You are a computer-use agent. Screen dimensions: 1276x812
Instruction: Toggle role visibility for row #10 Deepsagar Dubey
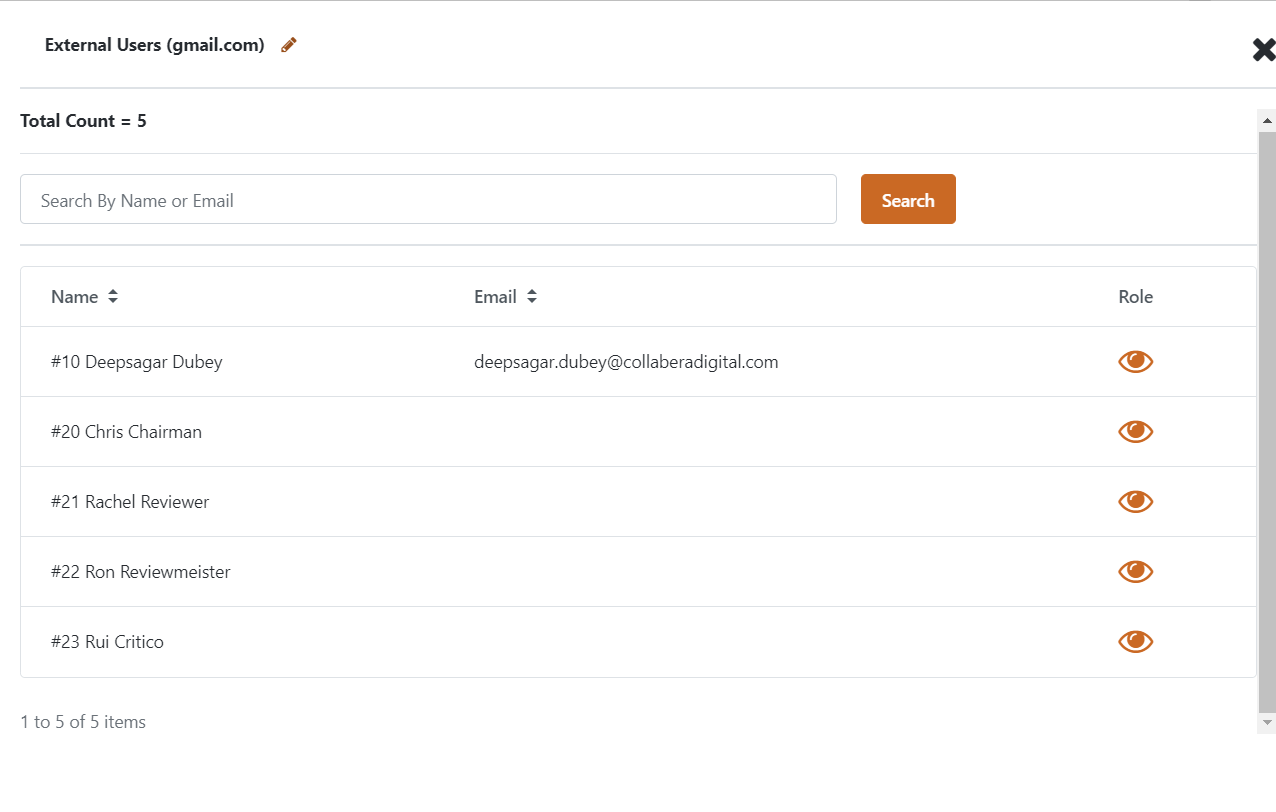coord(1135,361)
